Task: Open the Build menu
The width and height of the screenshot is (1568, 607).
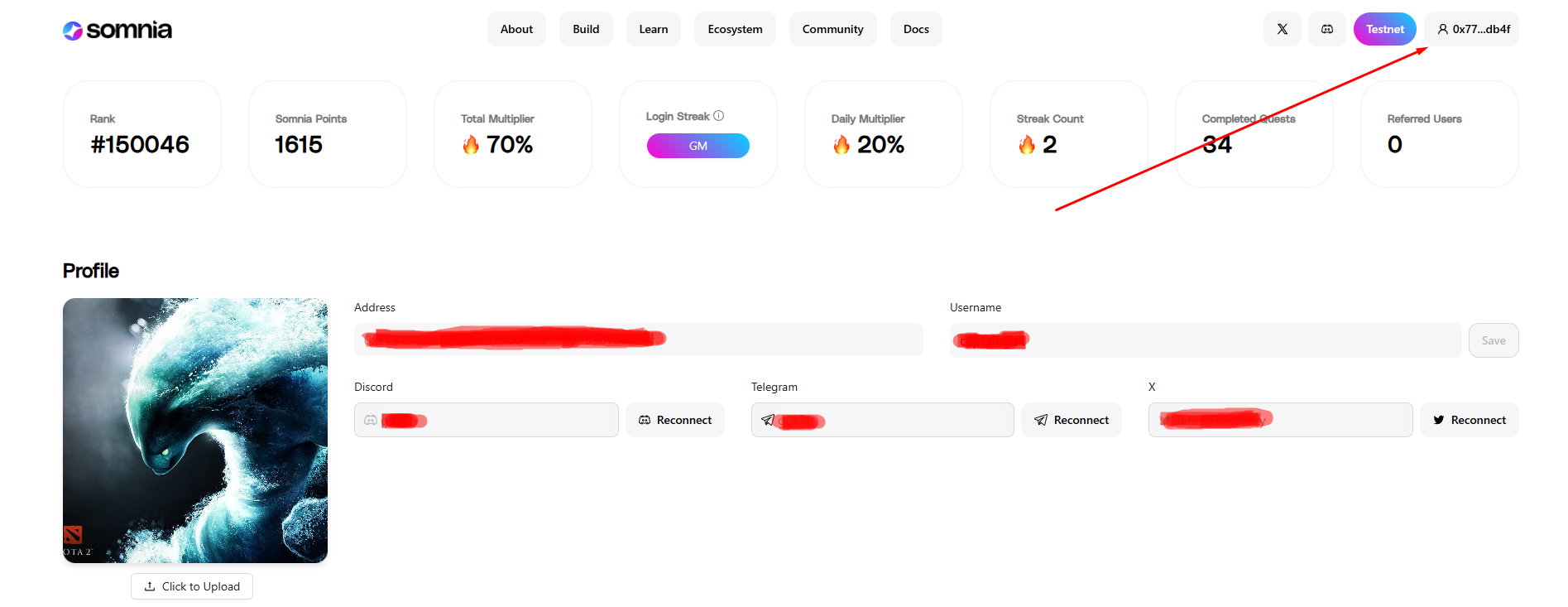Action: point(586,29)
